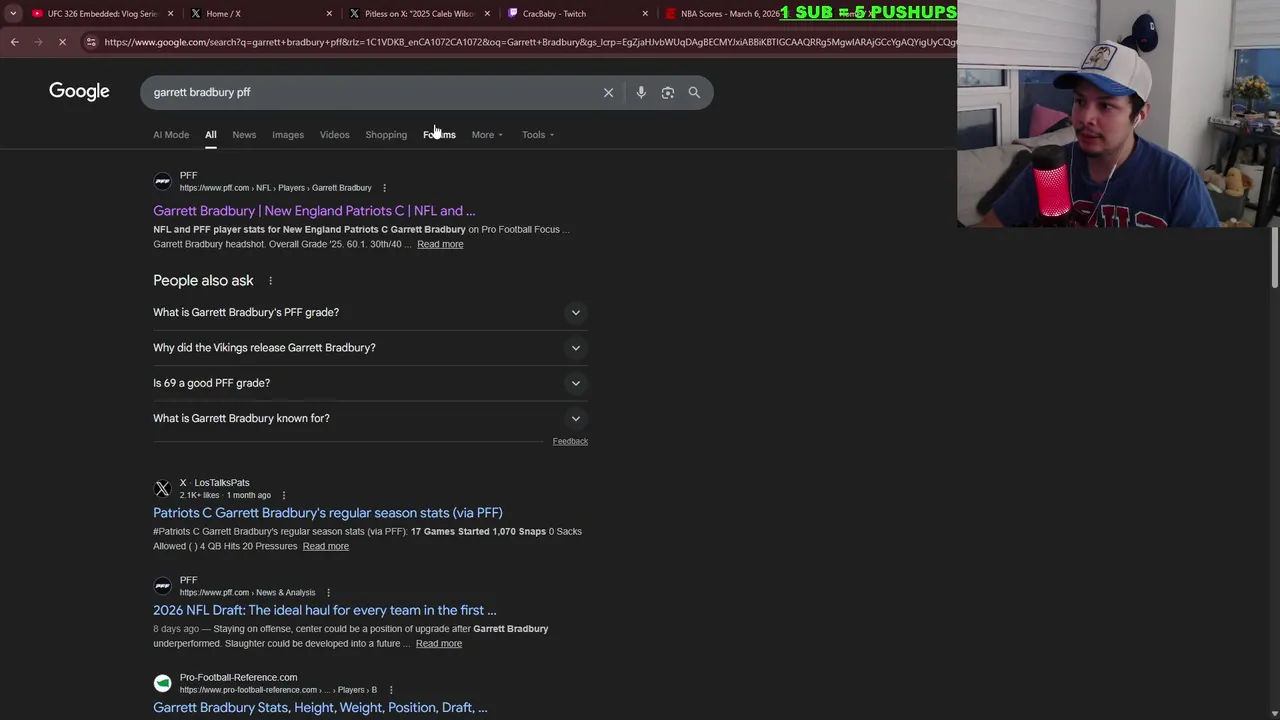Open the Shopping results tab
1280x720 pixels.
pos(386,135)
